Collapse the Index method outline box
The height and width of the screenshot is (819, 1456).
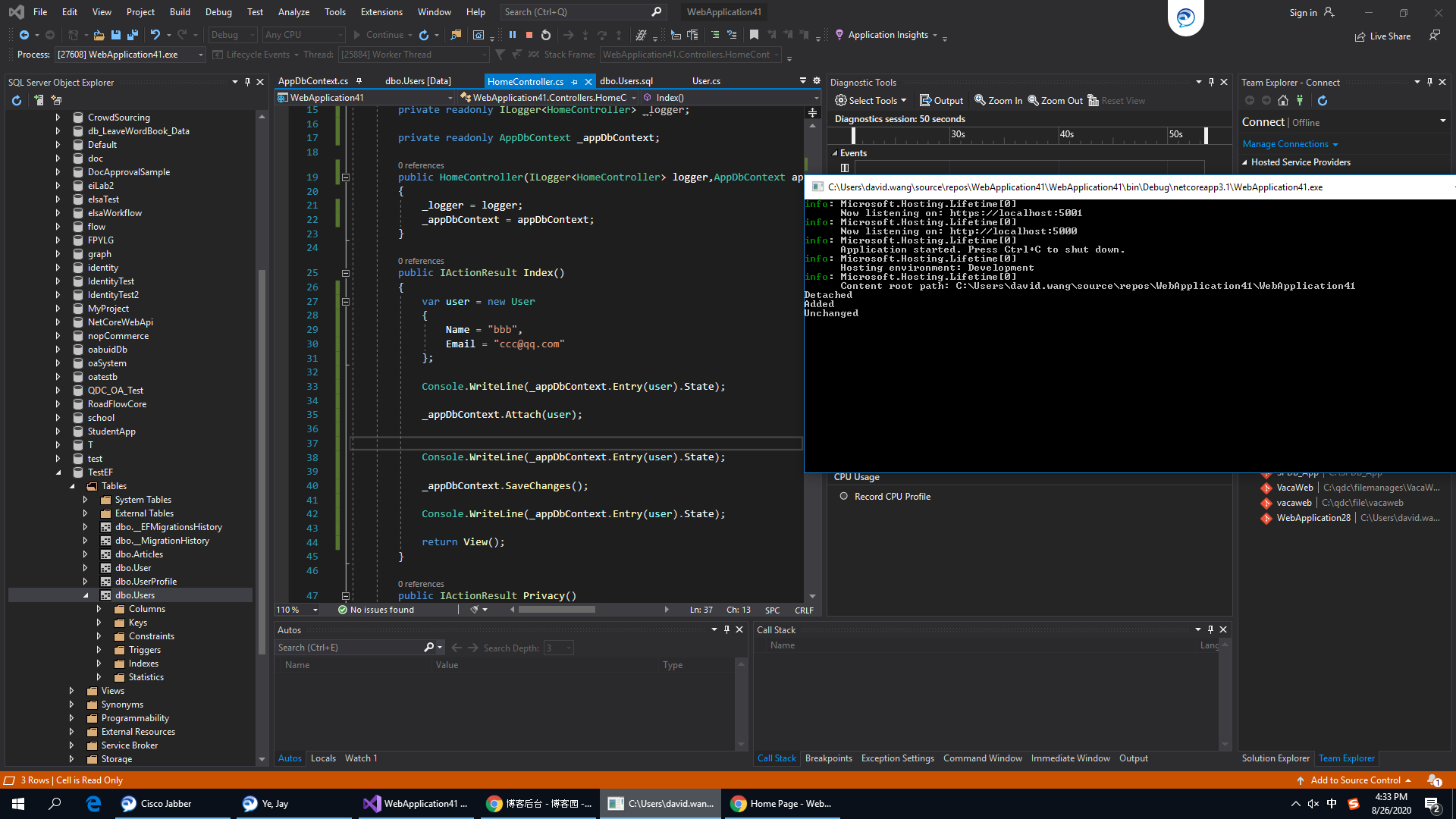click(x=345, y=273)
